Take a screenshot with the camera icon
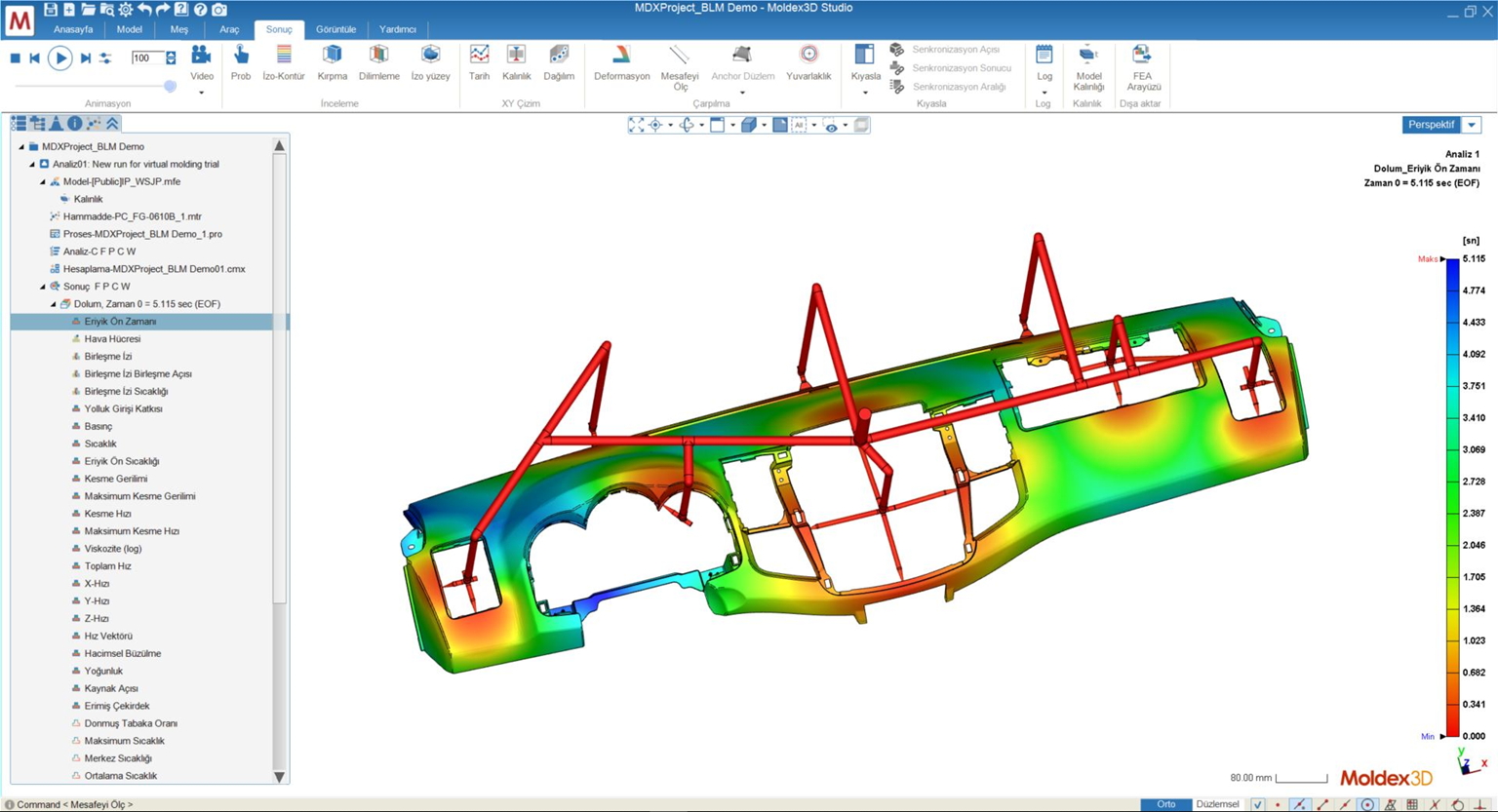This screenshot has width=1498, height=812. coord(219,9)
